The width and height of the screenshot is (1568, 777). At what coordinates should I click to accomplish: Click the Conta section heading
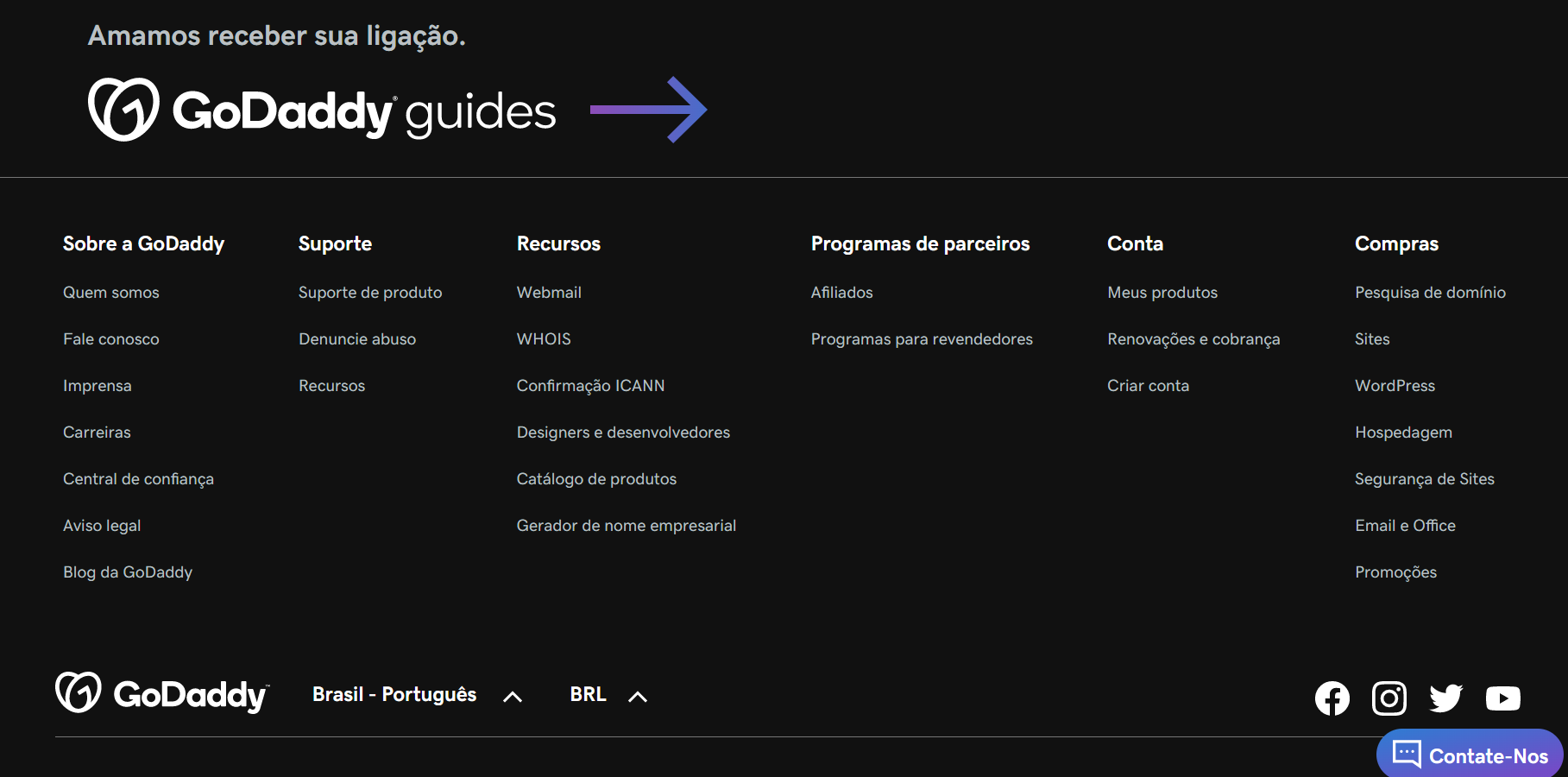[1135, 243]
